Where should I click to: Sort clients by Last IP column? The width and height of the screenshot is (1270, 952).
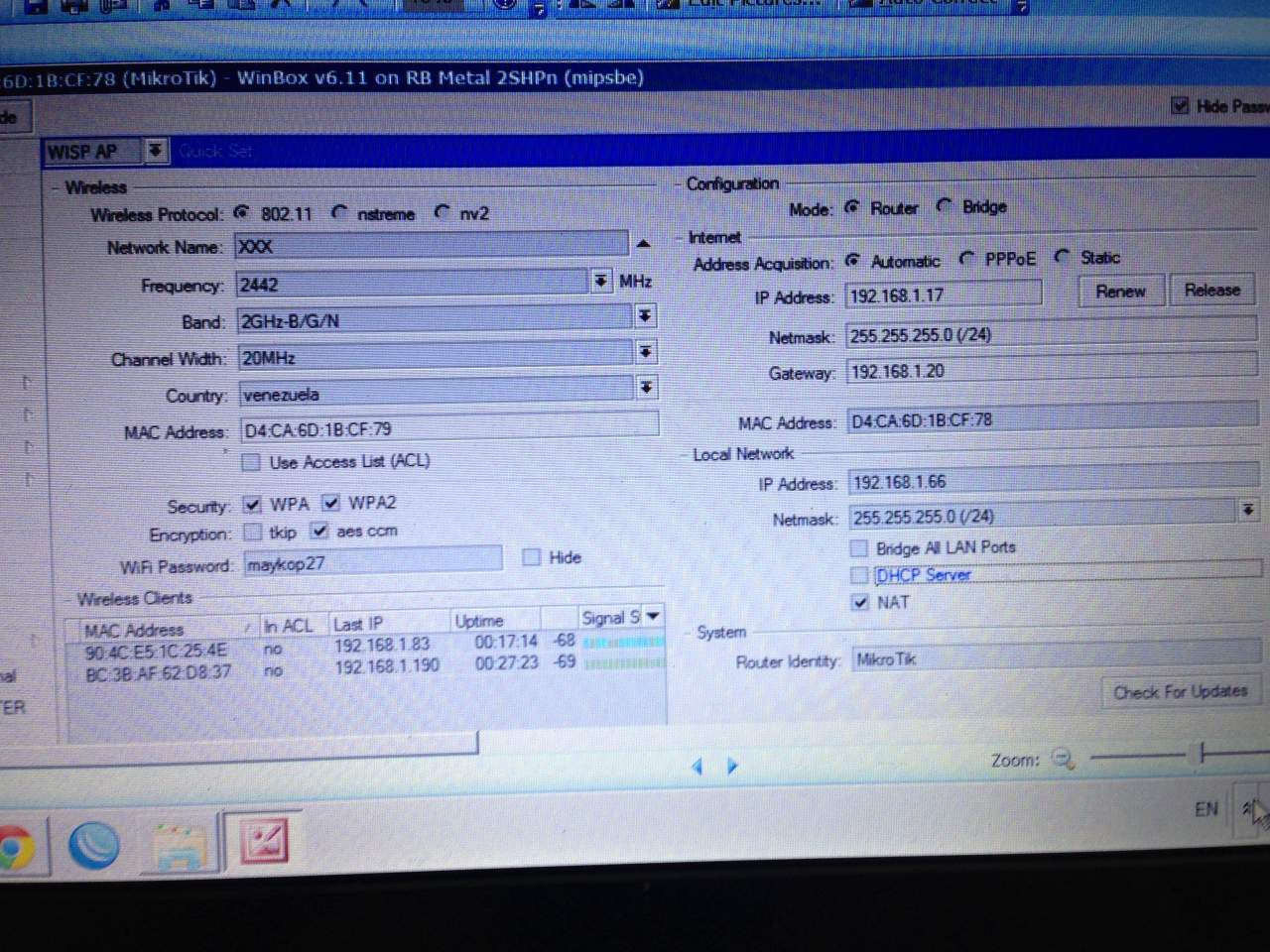(390, 623)
